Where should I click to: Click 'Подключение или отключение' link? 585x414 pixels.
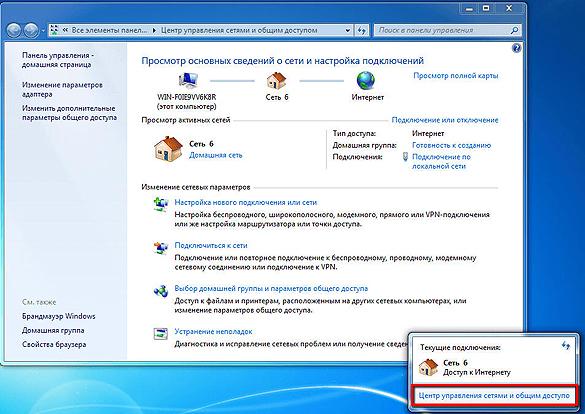[445, 120]
